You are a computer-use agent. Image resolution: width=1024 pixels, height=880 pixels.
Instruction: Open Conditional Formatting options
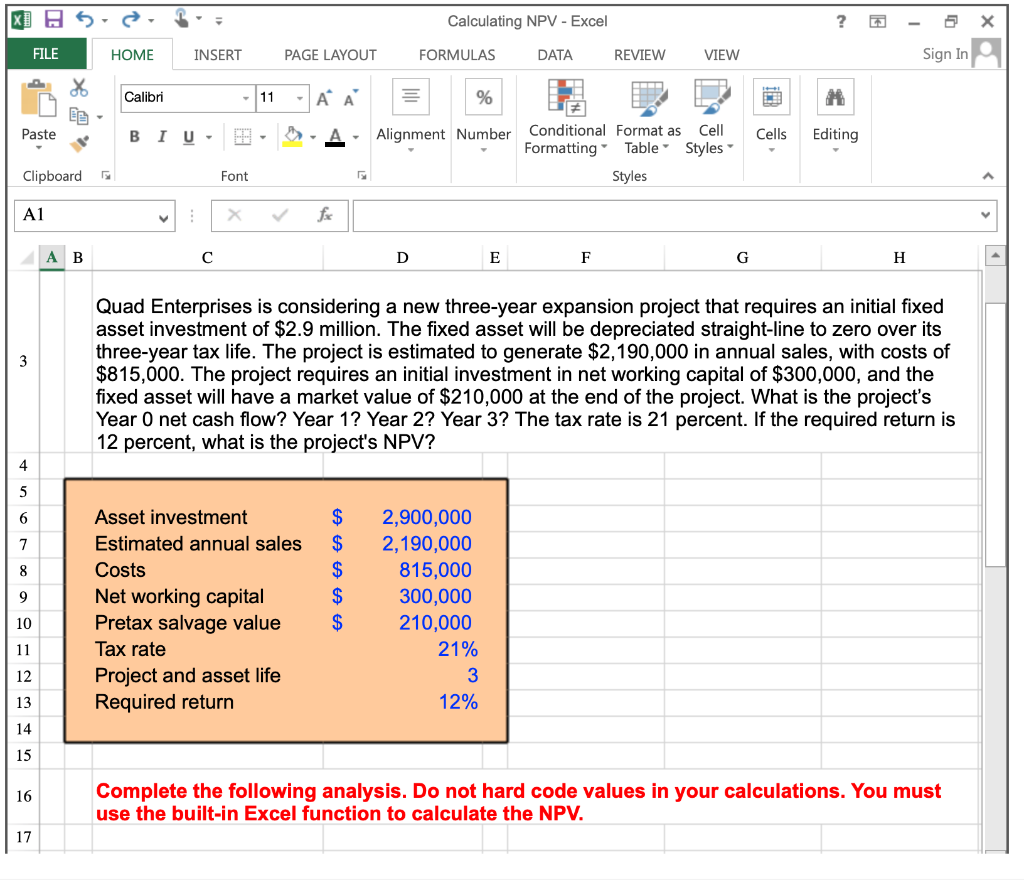566,115
